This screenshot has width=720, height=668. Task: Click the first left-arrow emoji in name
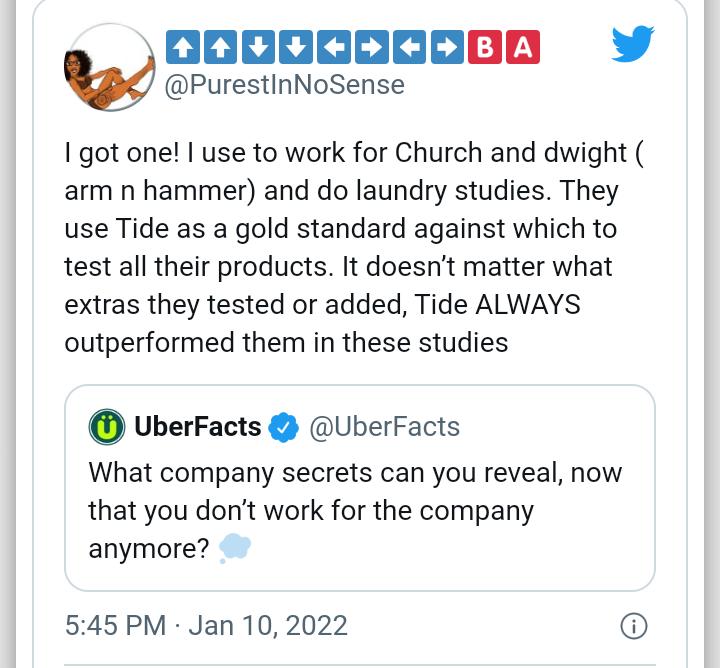click(334, 47)
